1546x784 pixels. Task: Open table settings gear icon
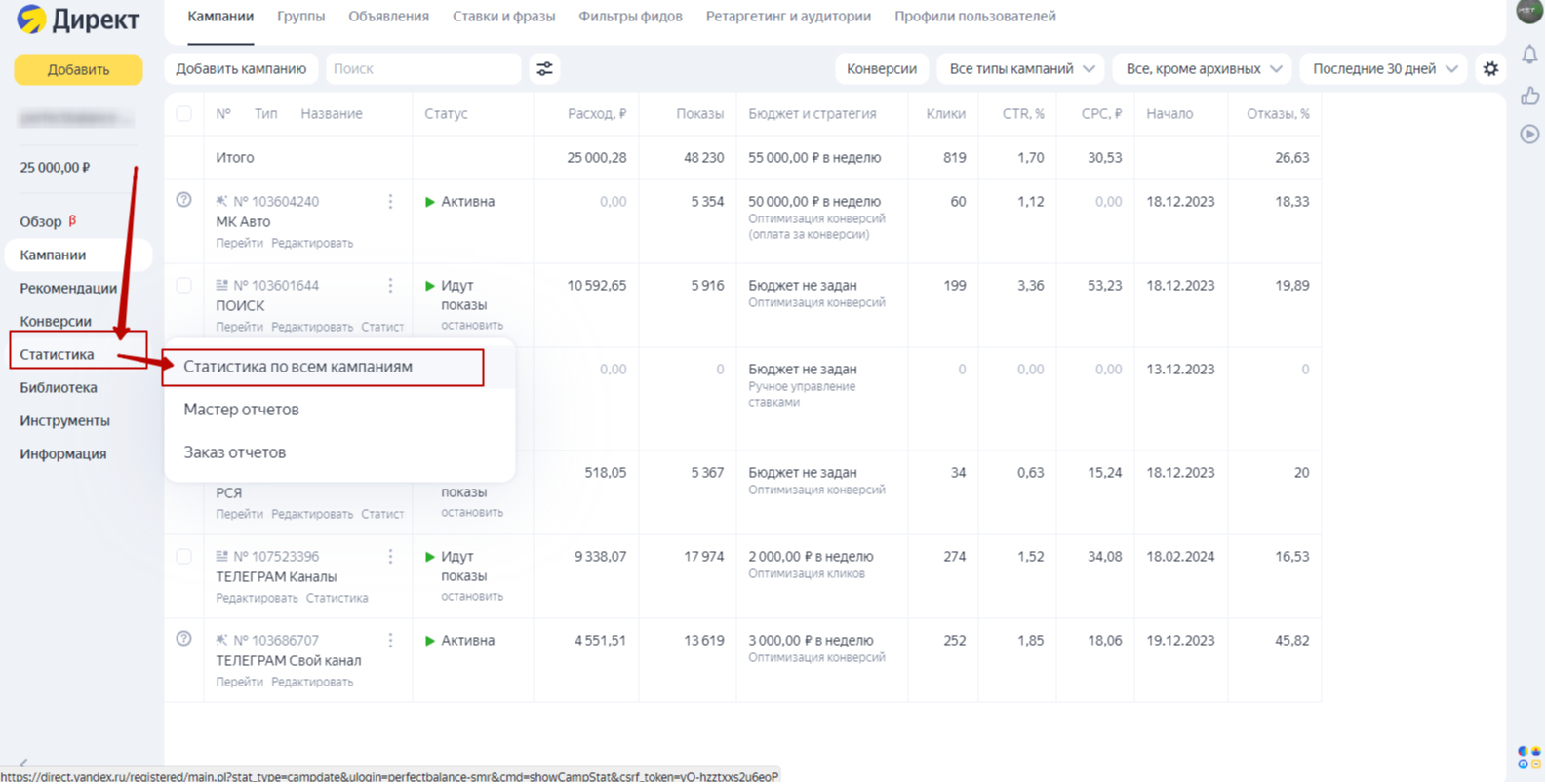coord(1490,69)
